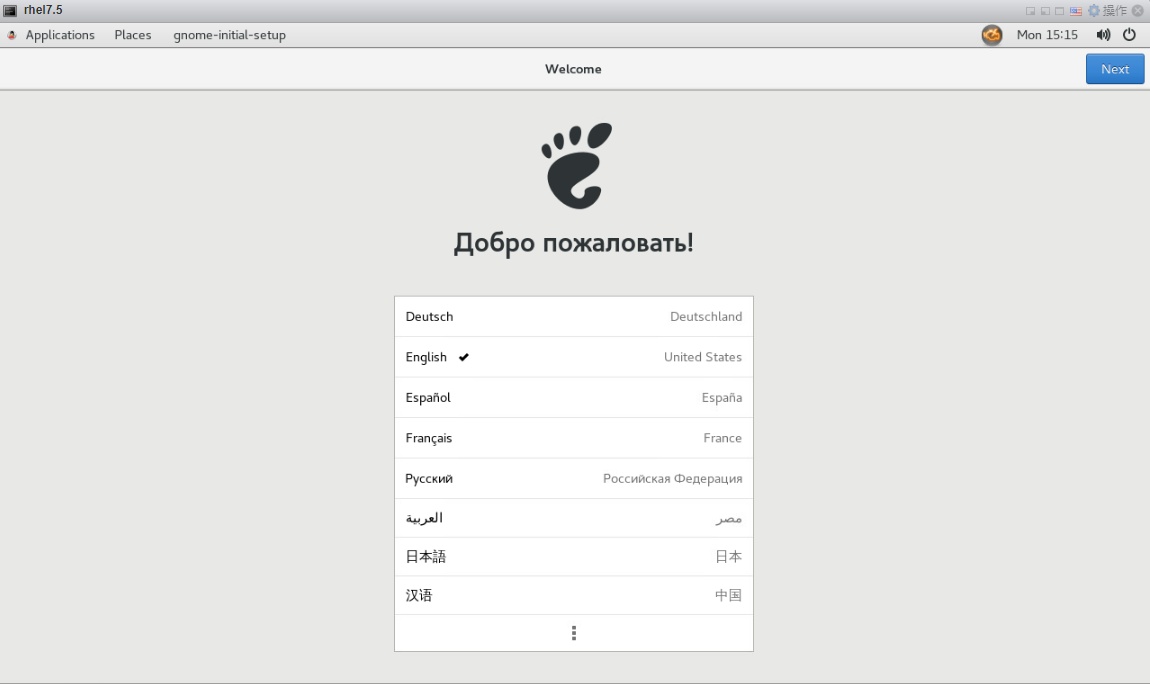Image resolution: width=1150 pixels, height=684 pixels.
Task: Click the rhel7.5 console icon in title bar
Action: pyautogui.click(x=10, y=10)
